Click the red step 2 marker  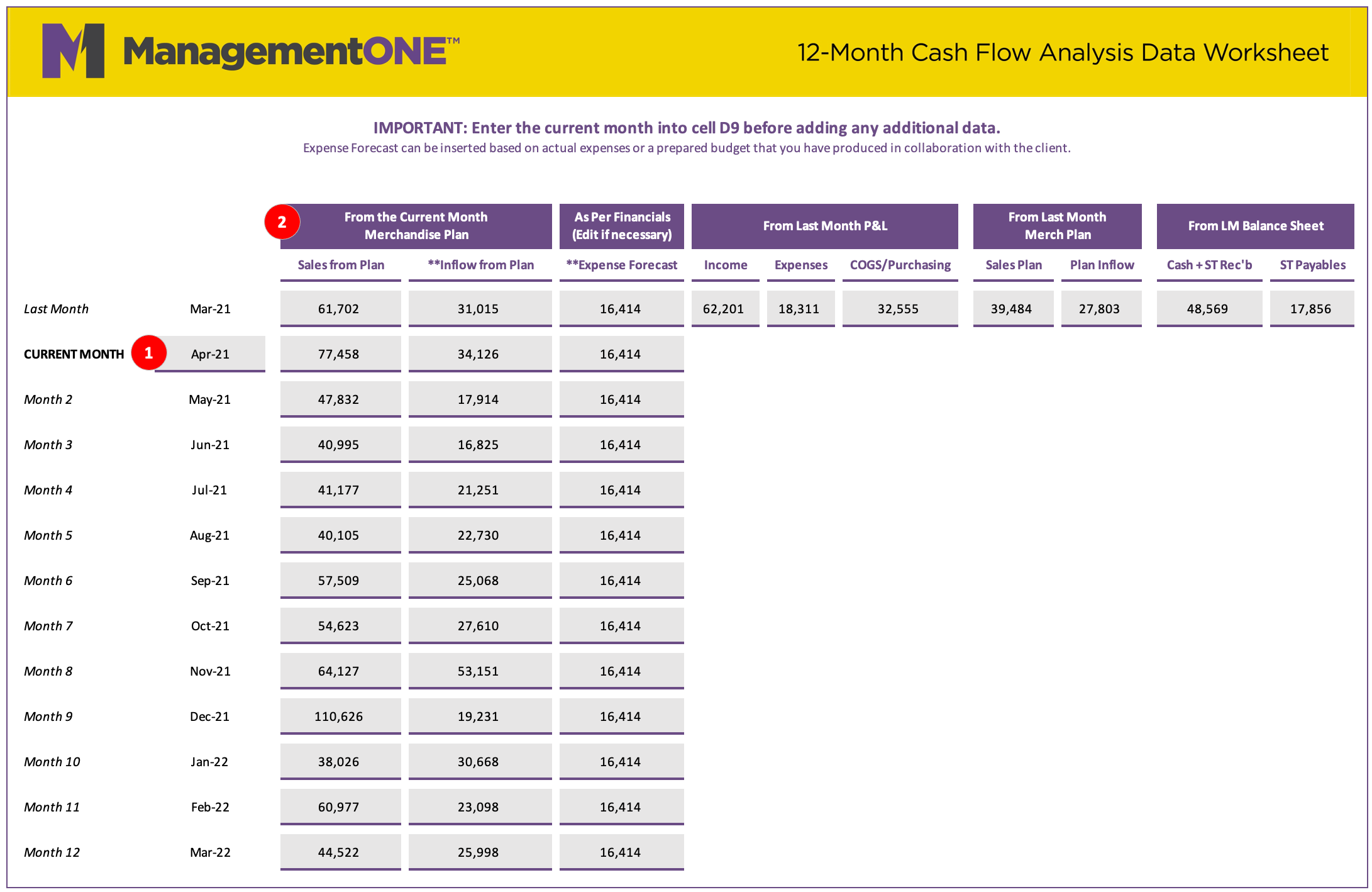pyautogui.click(x=282, y=221)
